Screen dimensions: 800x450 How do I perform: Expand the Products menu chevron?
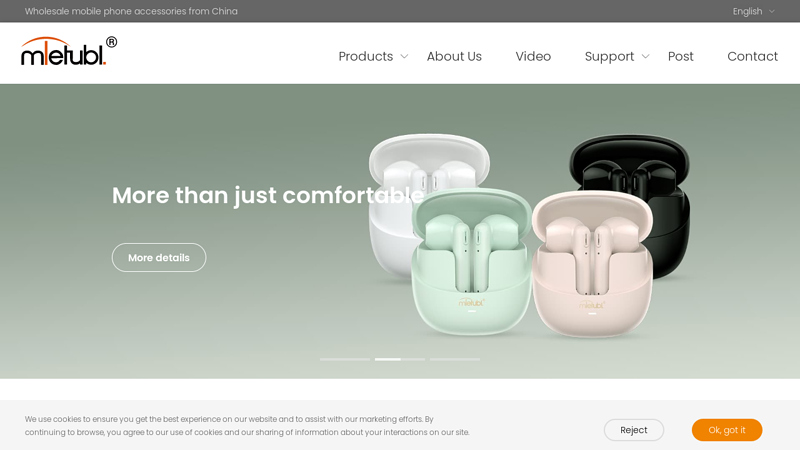tap(404, 56)
